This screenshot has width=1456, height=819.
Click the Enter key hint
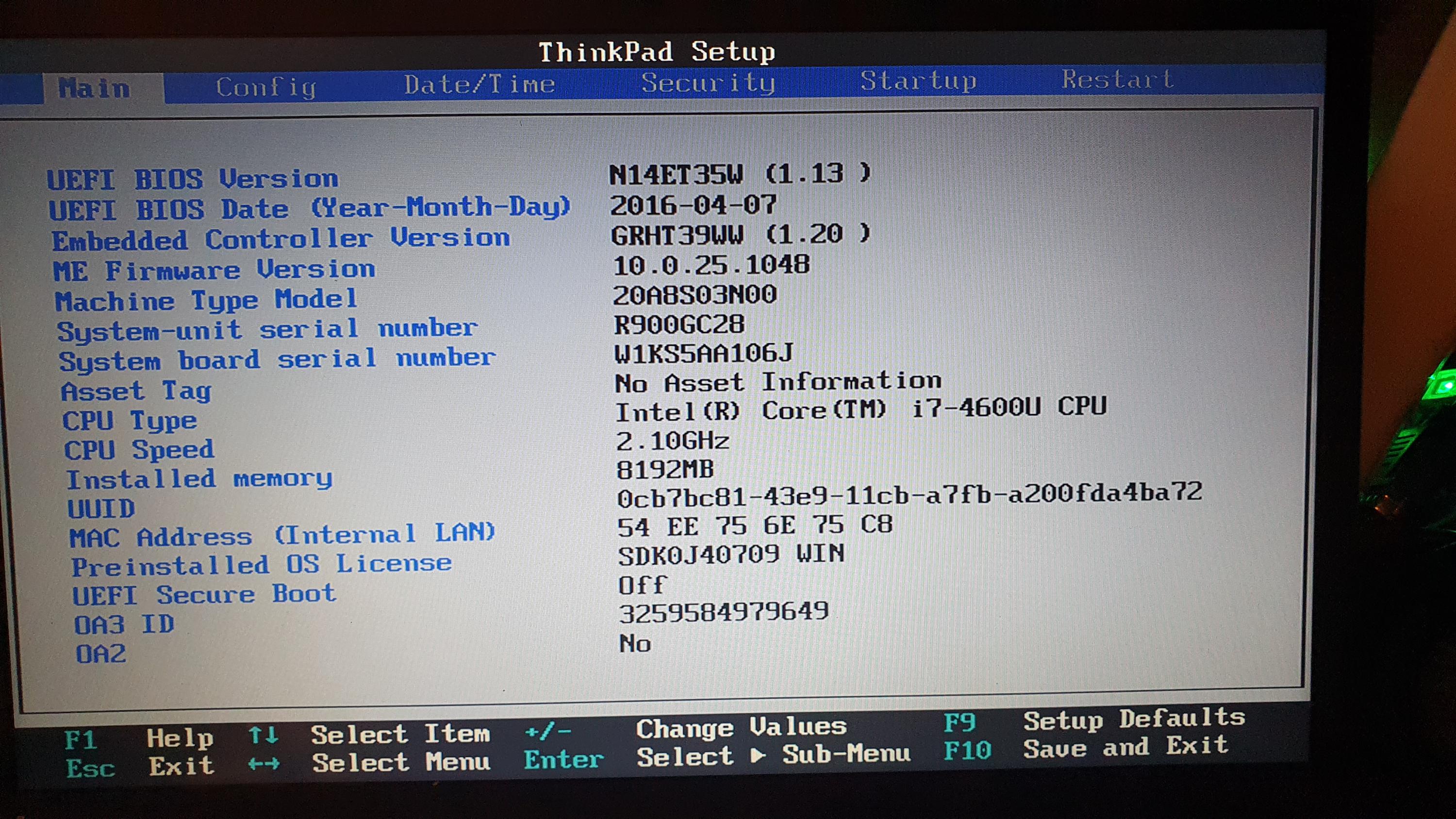click(563, 760)
